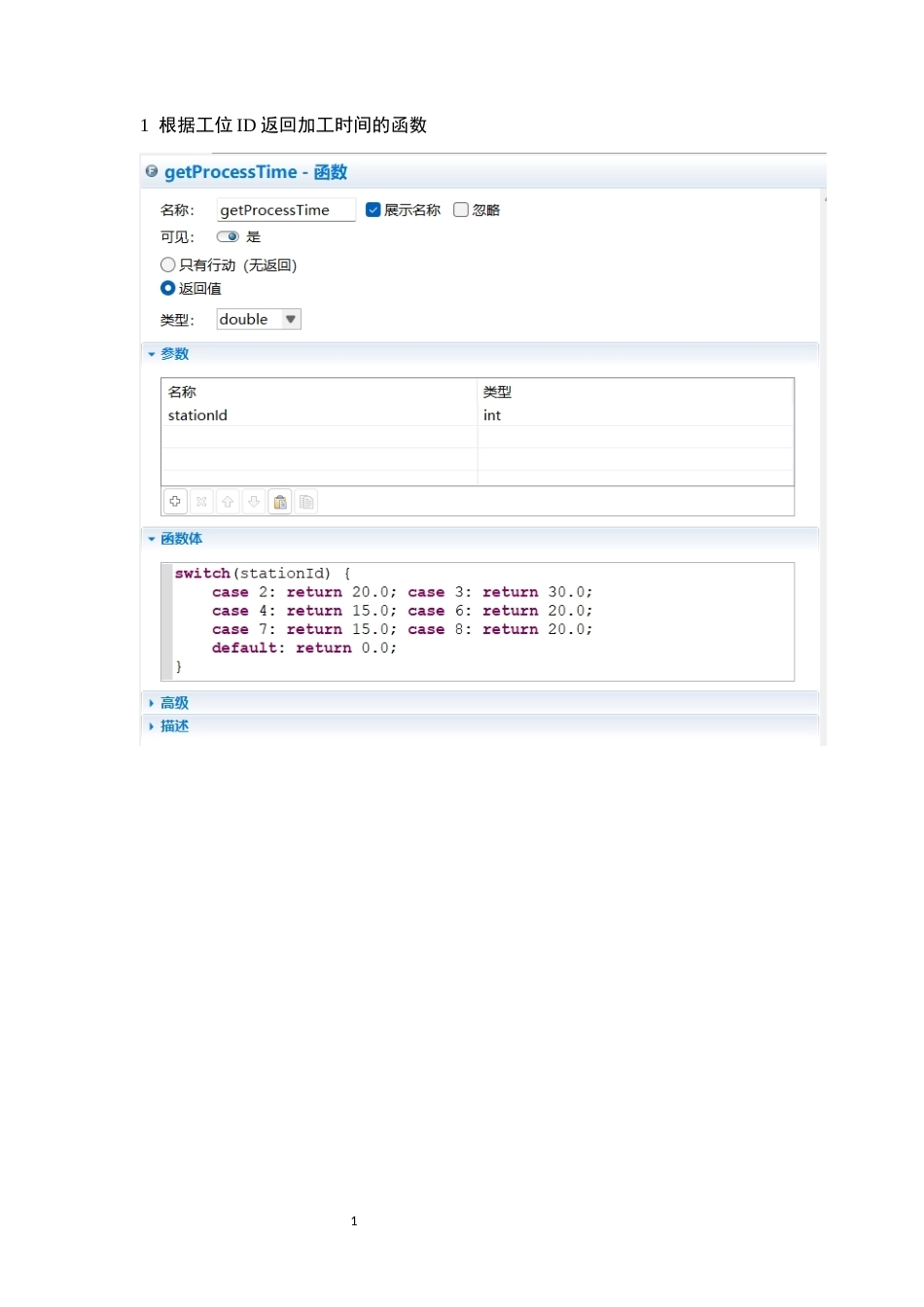Select the 只有行动 (无返回) radio button
The height and width of the screenshot is (1307, 924).
168,265
